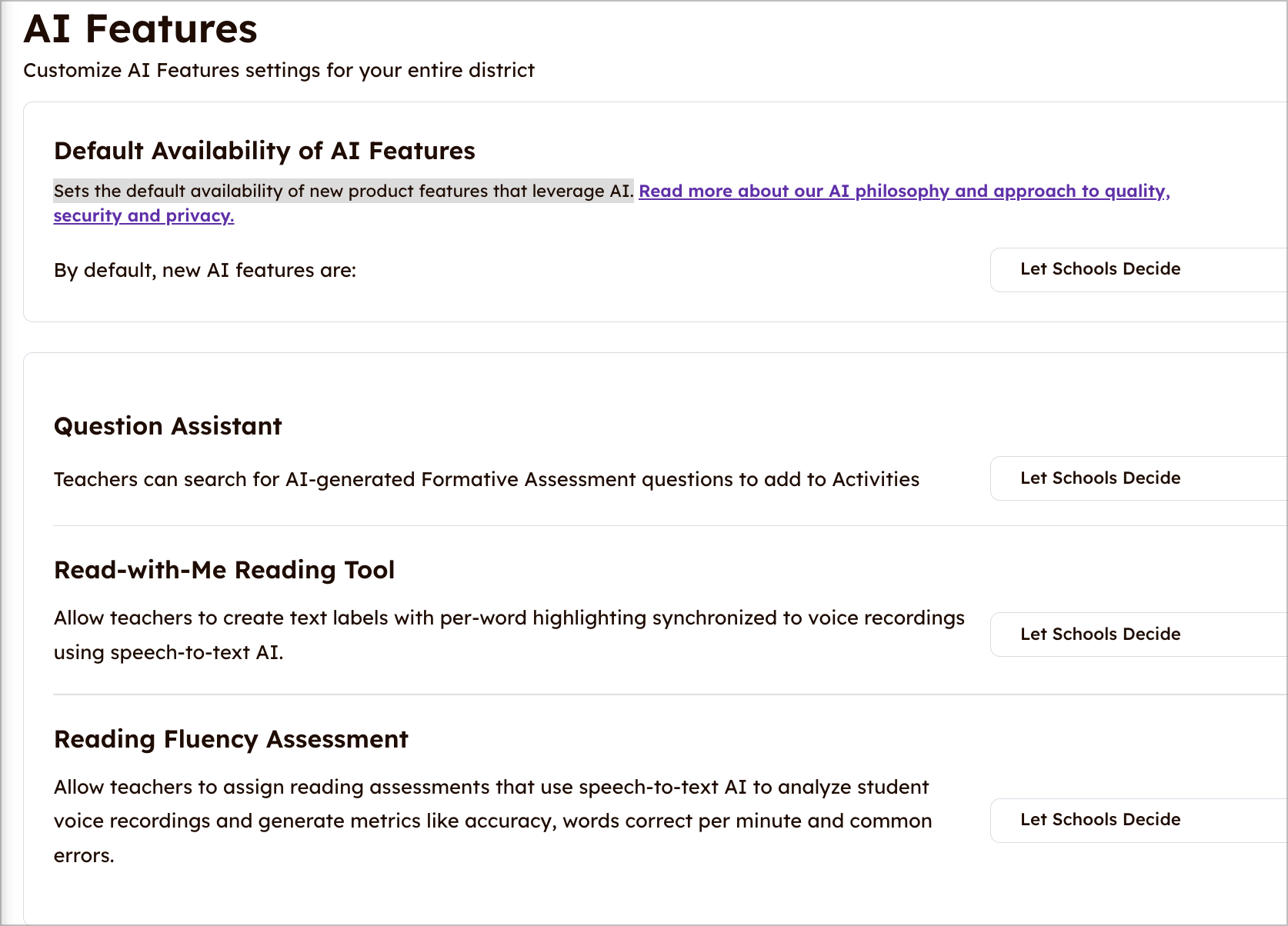Click the 'Reading Fluency Assessment' heading
The image size is (1288, 926).
pos(231,739)
